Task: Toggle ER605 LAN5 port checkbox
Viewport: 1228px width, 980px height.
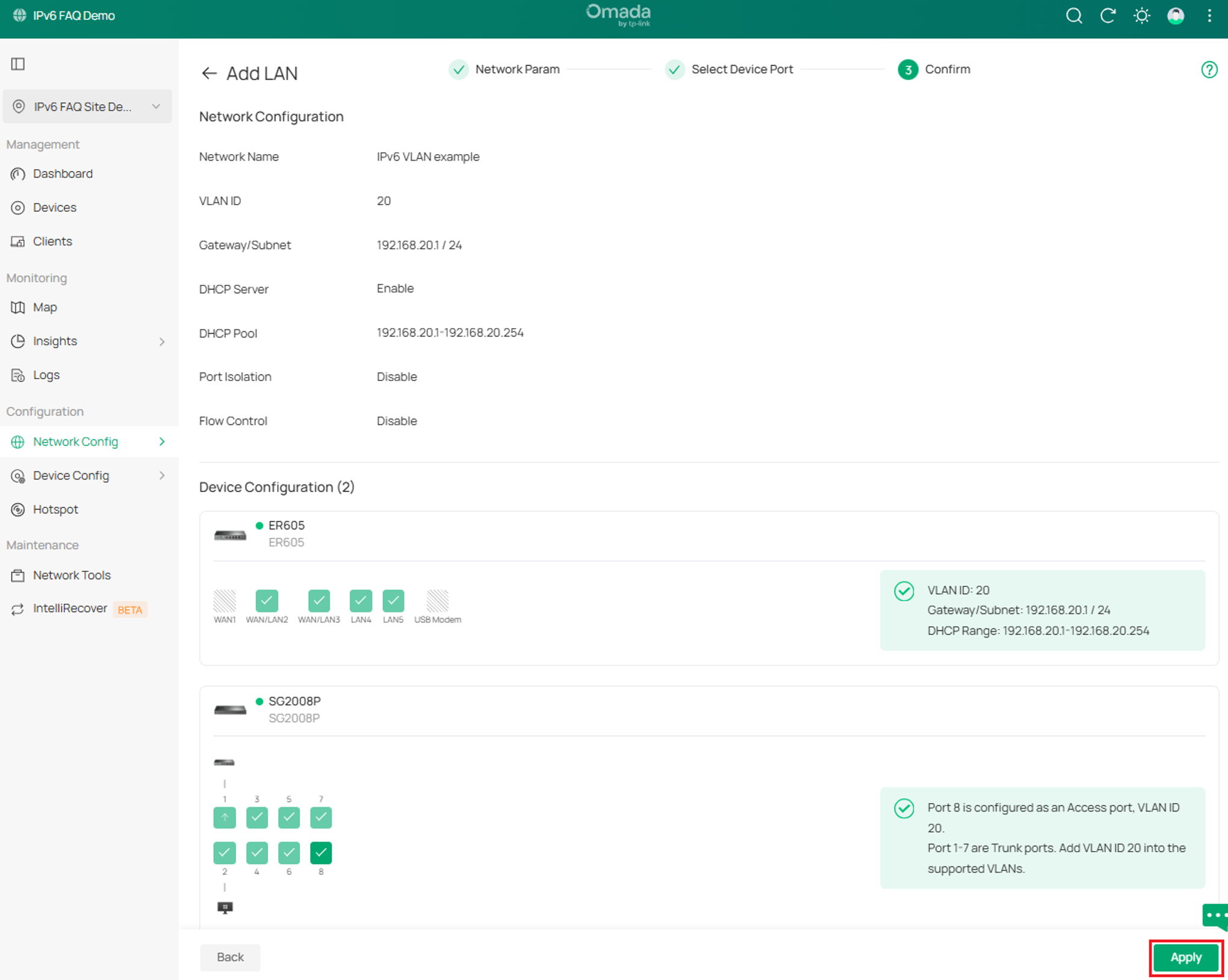Action: coord(393,600)
